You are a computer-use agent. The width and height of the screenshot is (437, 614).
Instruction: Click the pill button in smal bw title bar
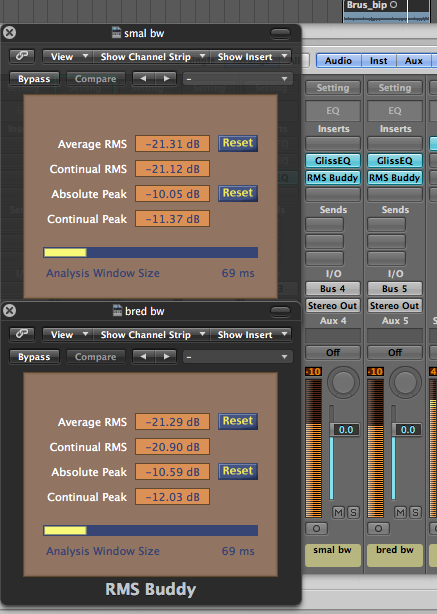tap(280, 33)
